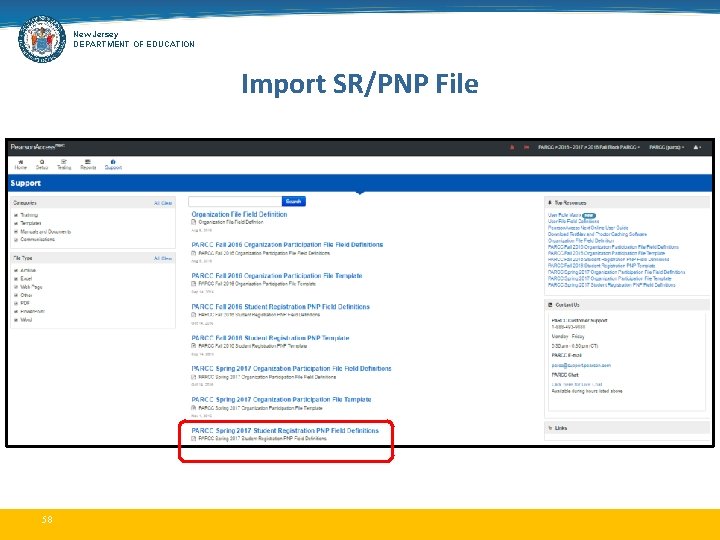
Task: Open PearsonAccess Next Online User Guide link
Action: [x=588, y=228]
